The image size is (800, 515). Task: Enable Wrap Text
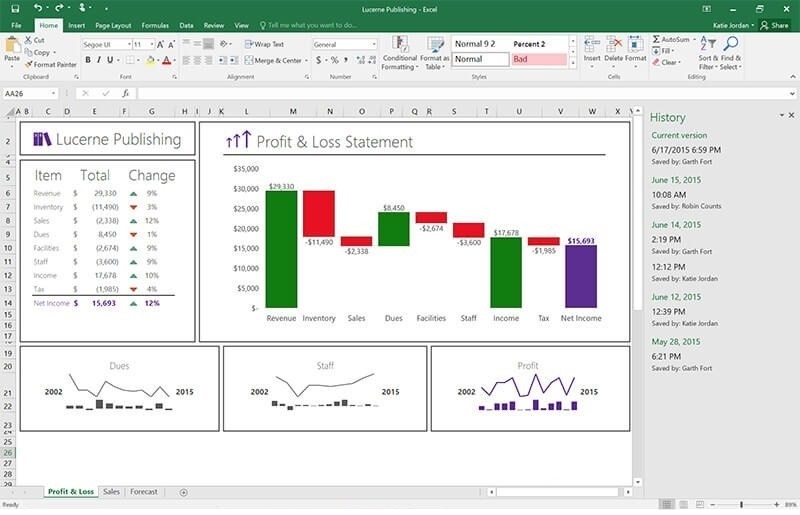[264, 44]
